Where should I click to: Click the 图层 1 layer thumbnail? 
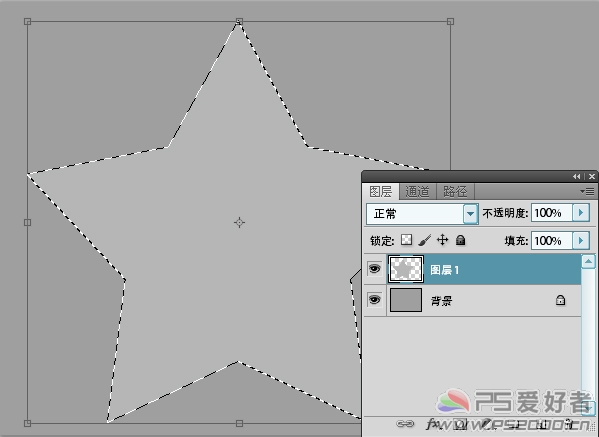coord(406,269)
